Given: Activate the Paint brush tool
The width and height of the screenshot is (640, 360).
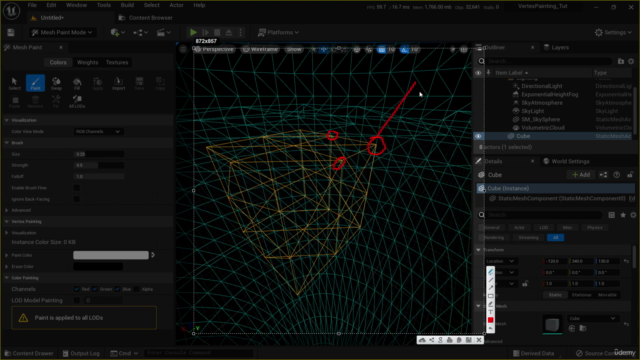Looking at the screenshot, I should (x=36, y=83).
